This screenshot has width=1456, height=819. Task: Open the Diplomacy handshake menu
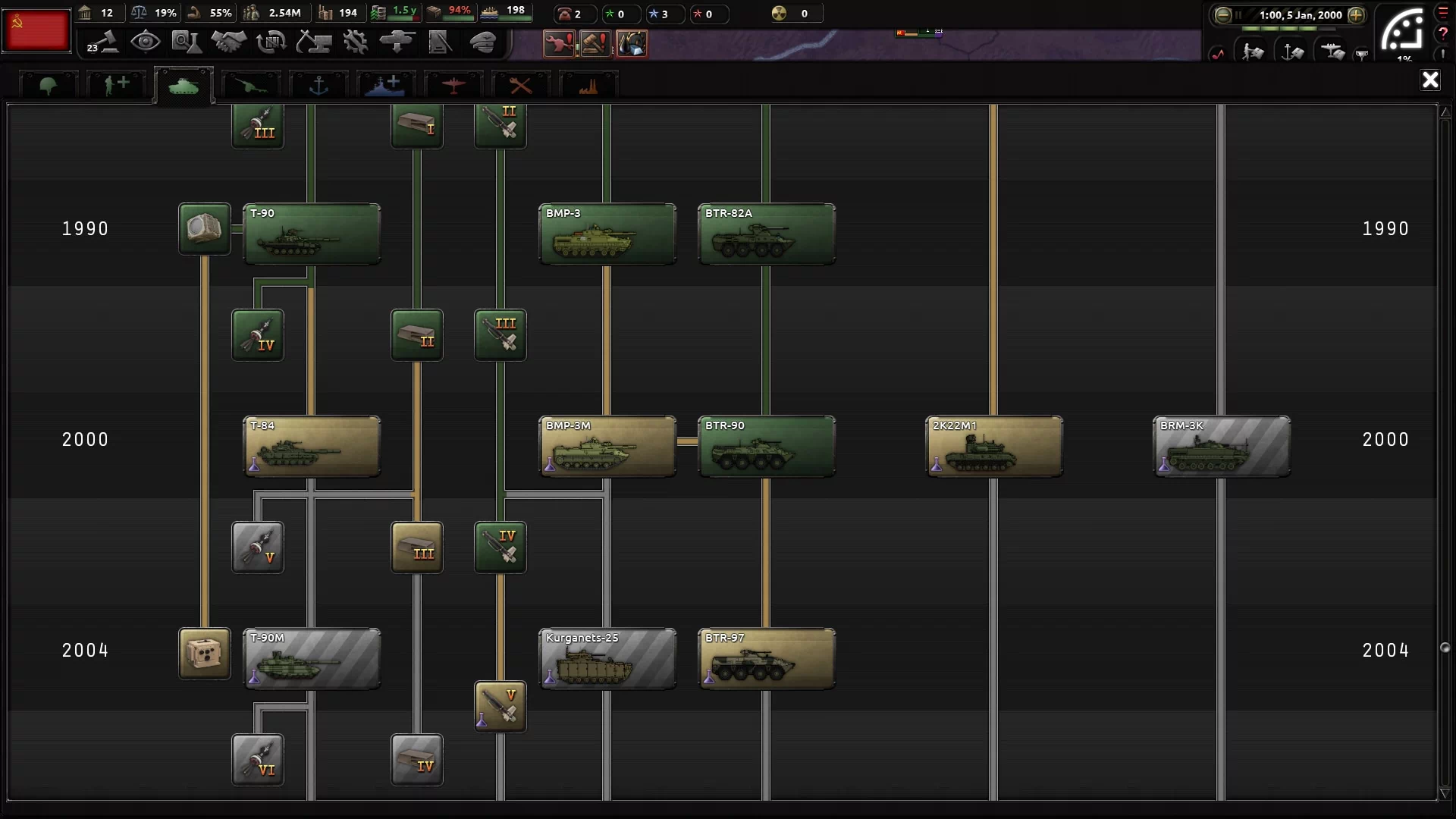point(228,42)
